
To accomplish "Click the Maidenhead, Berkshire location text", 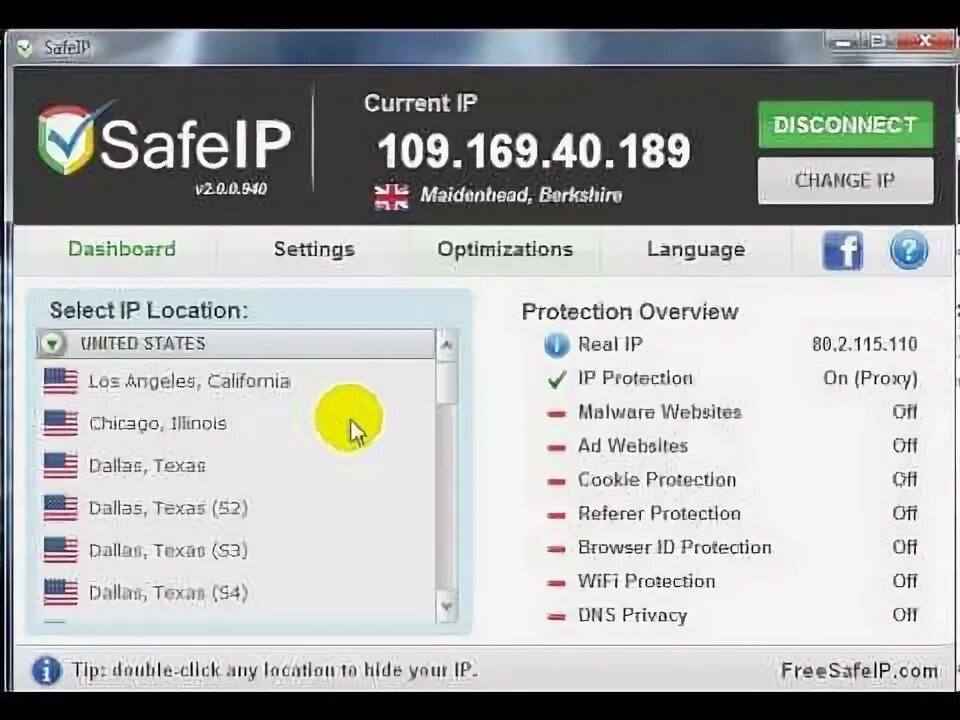I will (x=521, y=195).
